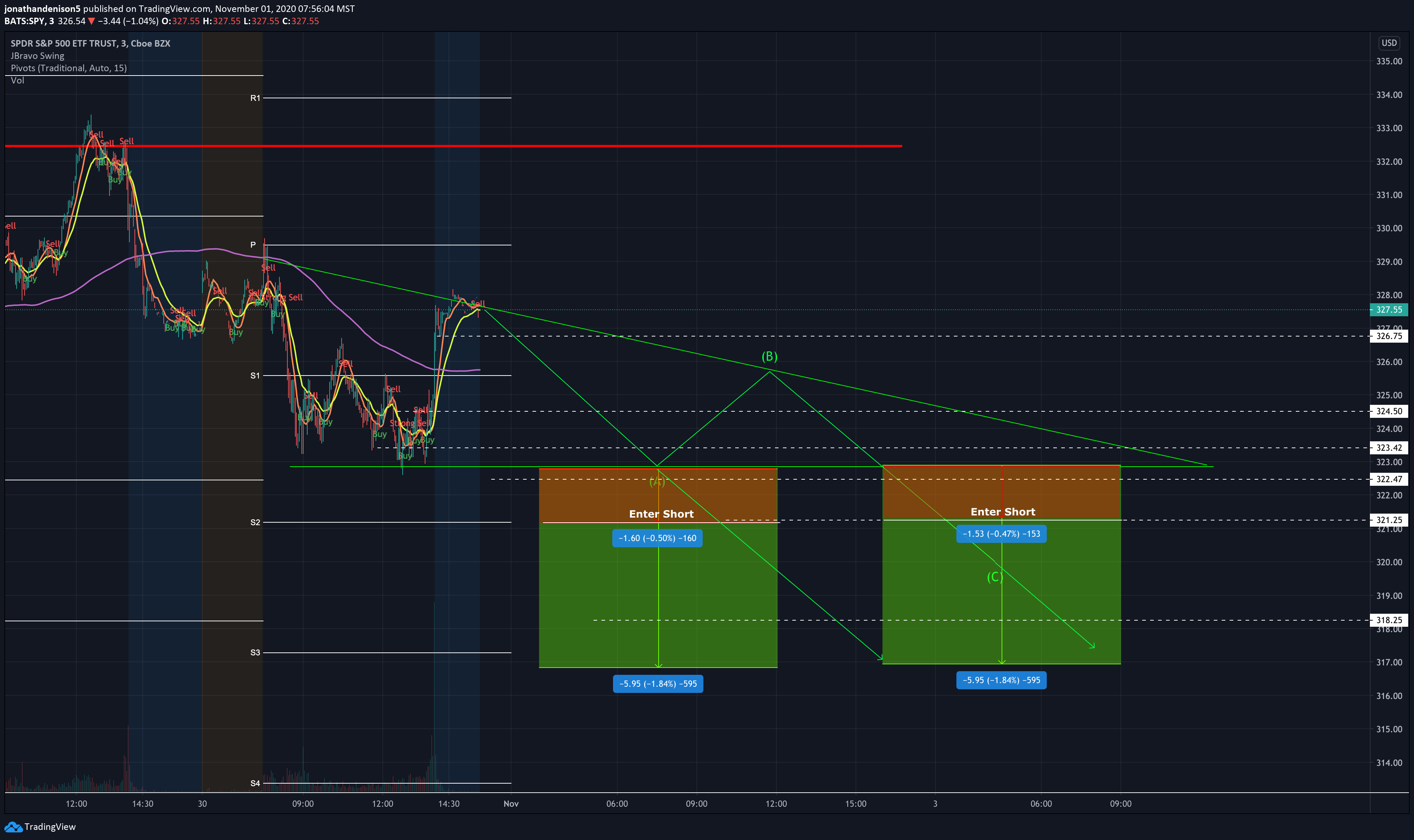Click the 330.00 price axis label
The height and width of the screenshot is (840, 1414).
(x=1389, y=228)
